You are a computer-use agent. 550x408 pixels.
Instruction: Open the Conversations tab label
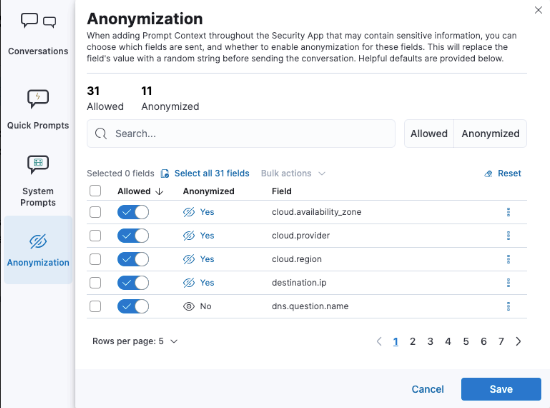pos(38,51)
